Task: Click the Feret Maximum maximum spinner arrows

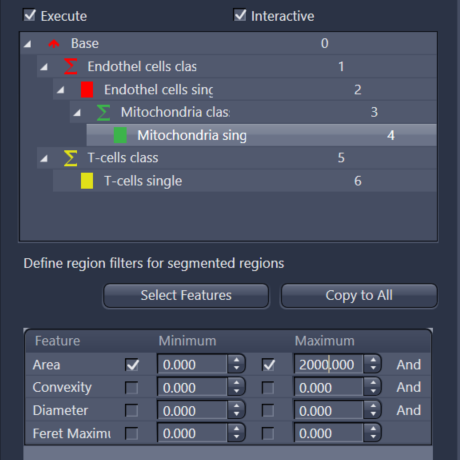Action: tap(373, 433)
